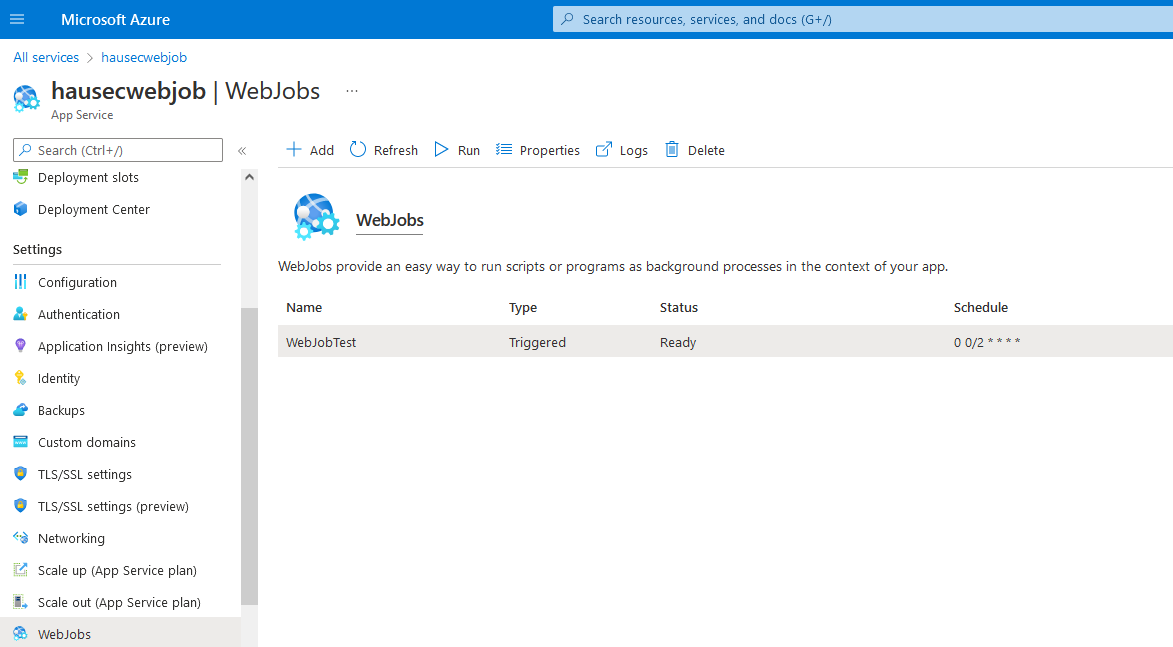Sort by the Type column header

(523, 307)
